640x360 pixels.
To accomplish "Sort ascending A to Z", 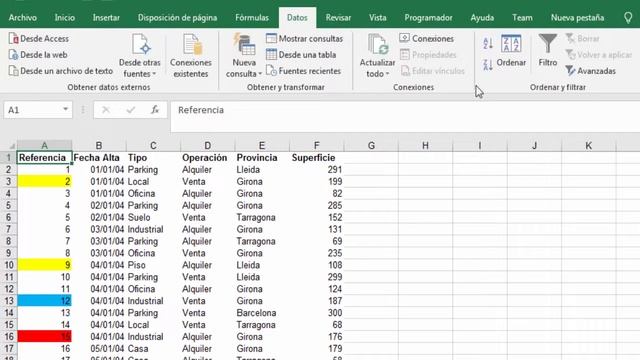I will coord(488,43).
